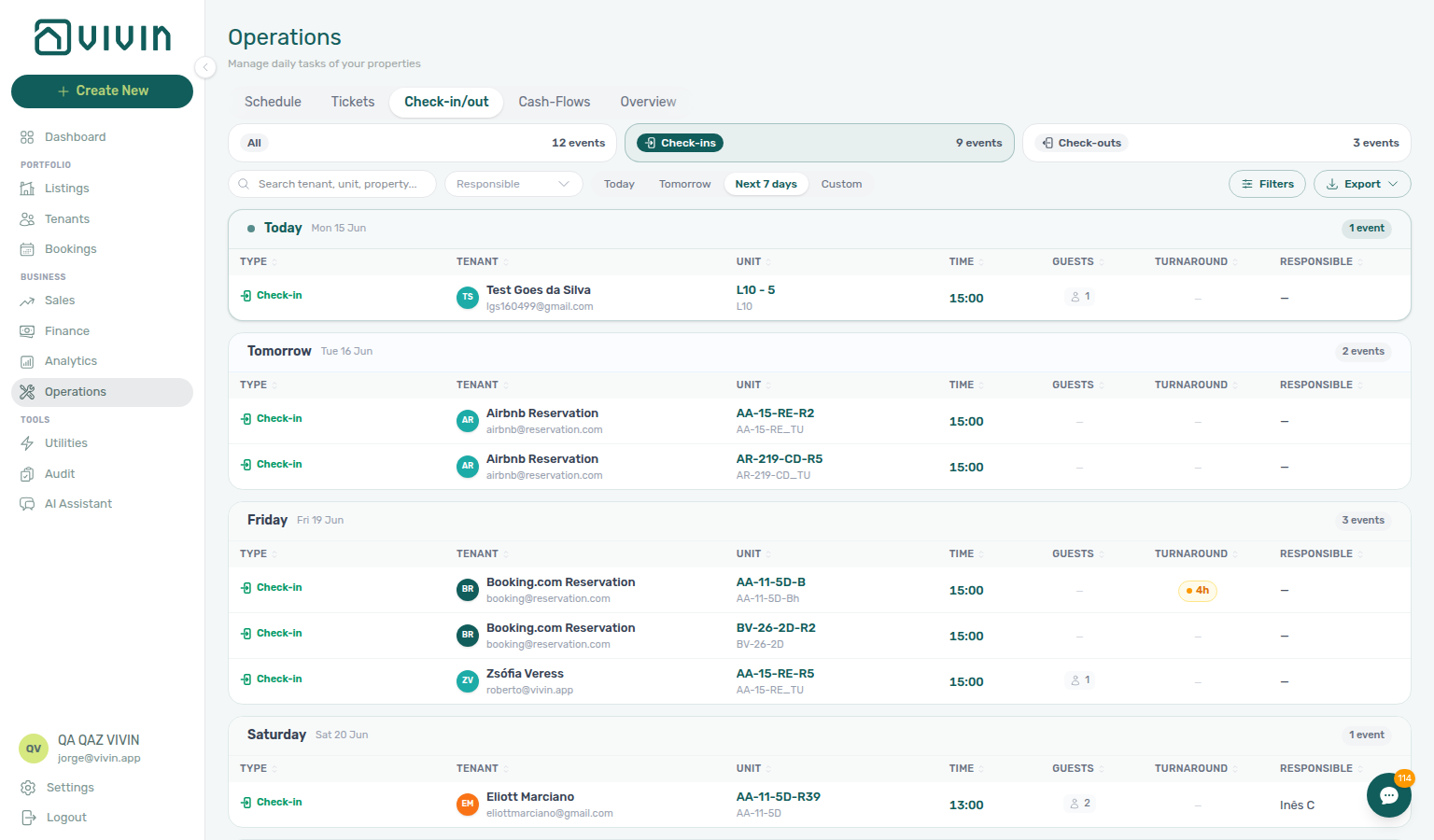Click the Zsófia Veress tenant name
This screenshot has width=1434, height=840.
525,674
